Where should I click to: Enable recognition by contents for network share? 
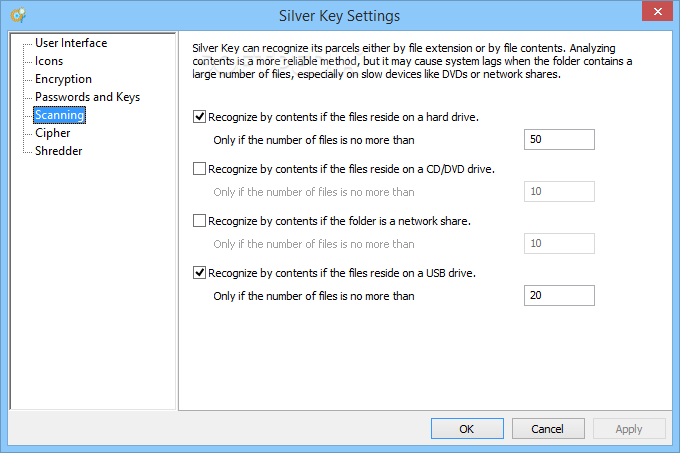point(199,221)
